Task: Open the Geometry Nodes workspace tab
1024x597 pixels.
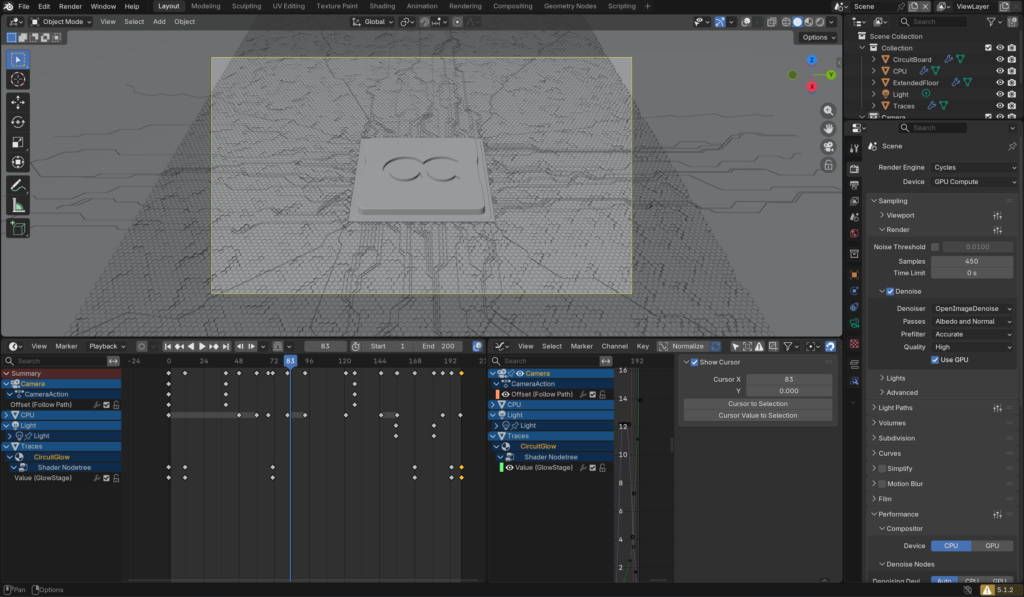Action: 569,6
